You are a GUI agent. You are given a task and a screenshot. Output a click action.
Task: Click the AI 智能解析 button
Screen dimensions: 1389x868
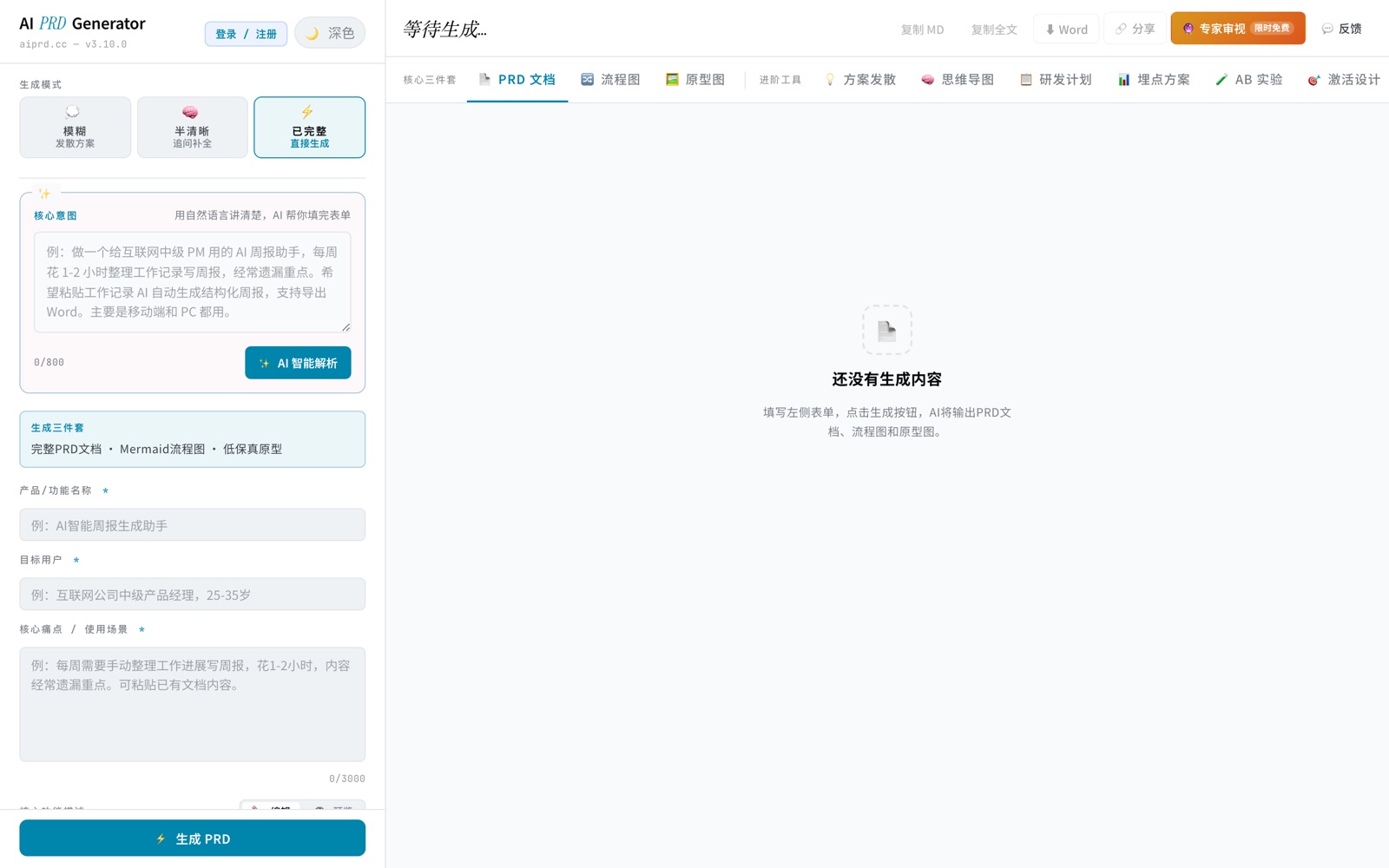point(298,363)
